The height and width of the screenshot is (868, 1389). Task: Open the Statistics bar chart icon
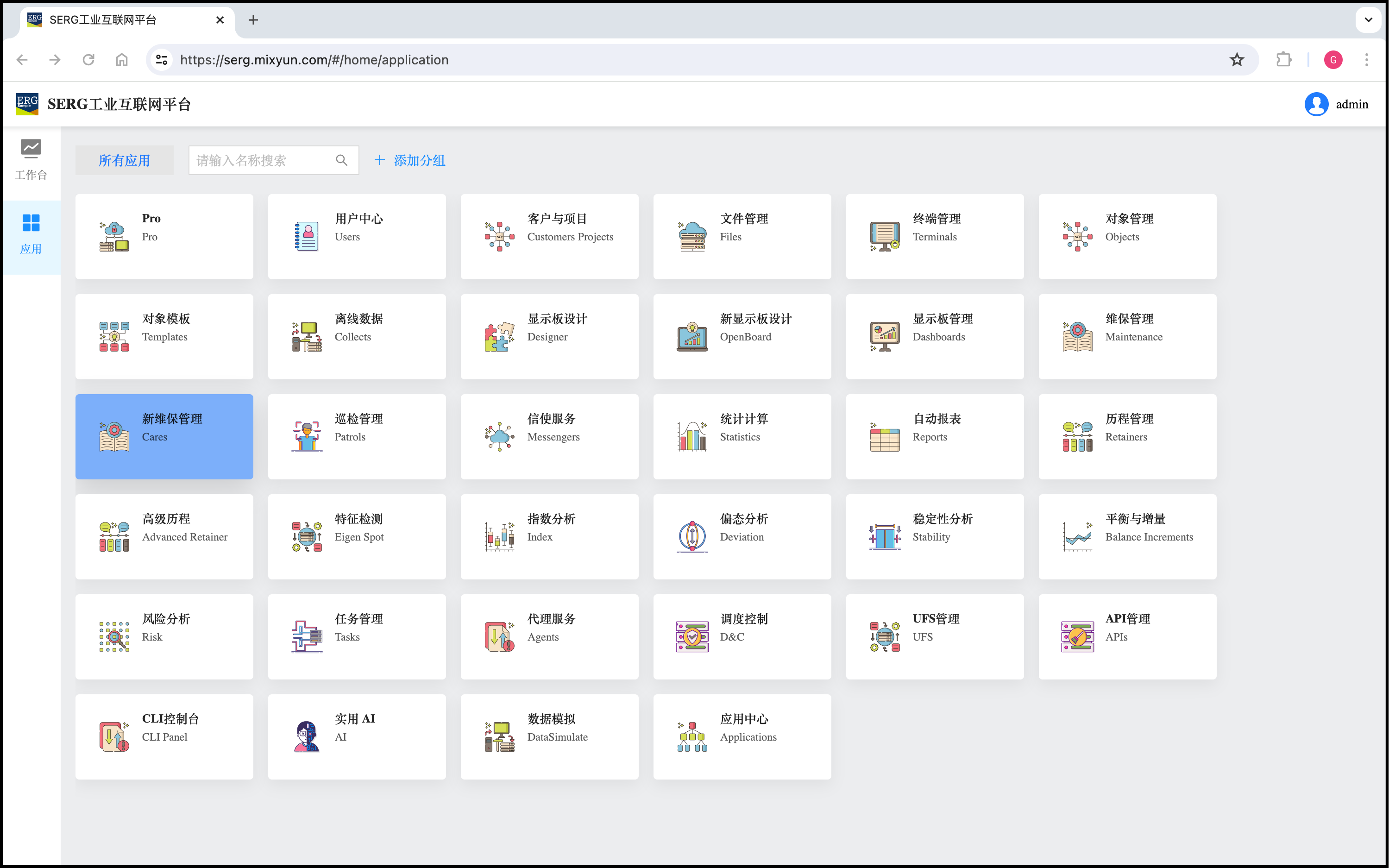coord(691,436)
